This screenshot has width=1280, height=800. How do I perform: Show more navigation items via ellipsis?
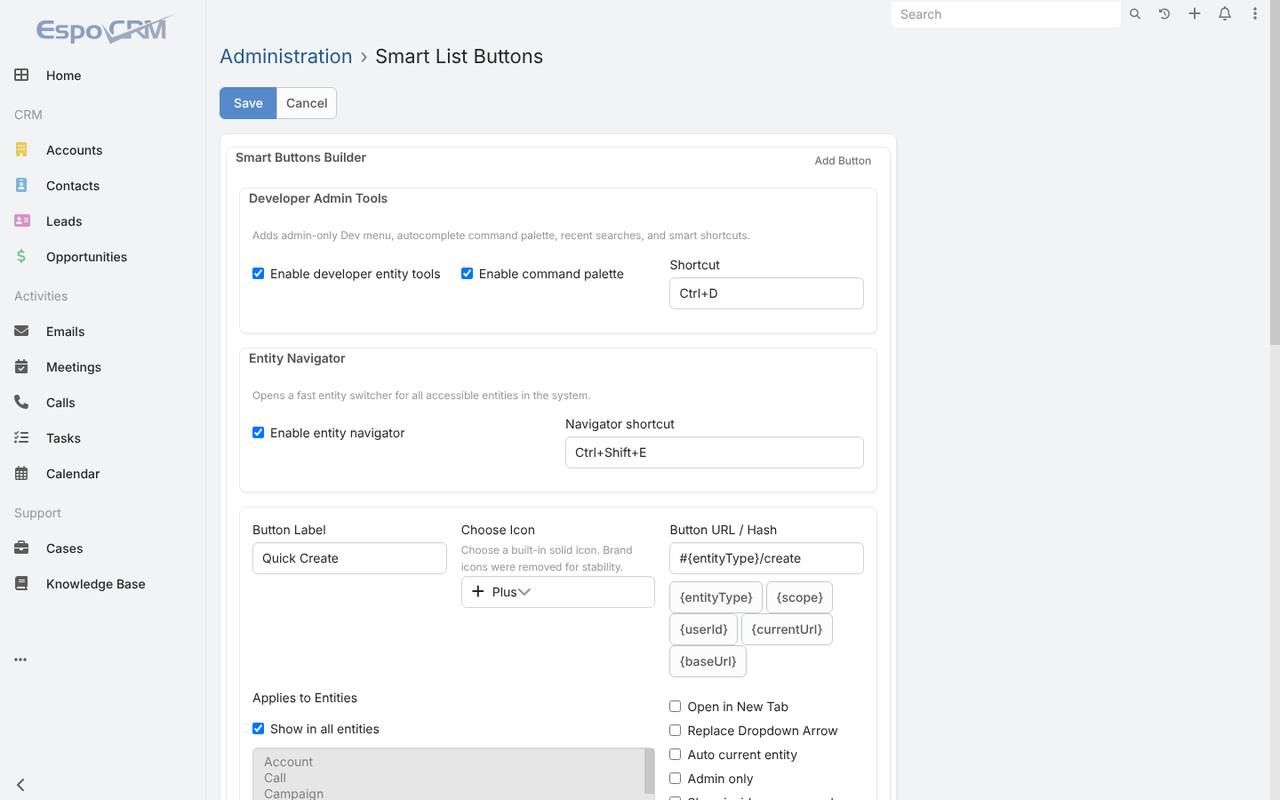tap(20, 660)
